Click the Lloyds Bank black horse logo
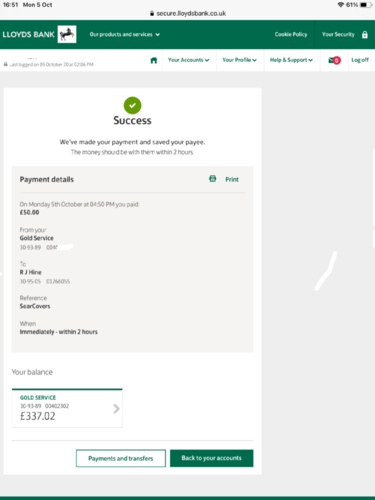The height and width of the screenshot is (500, 375). click(67, 34)
